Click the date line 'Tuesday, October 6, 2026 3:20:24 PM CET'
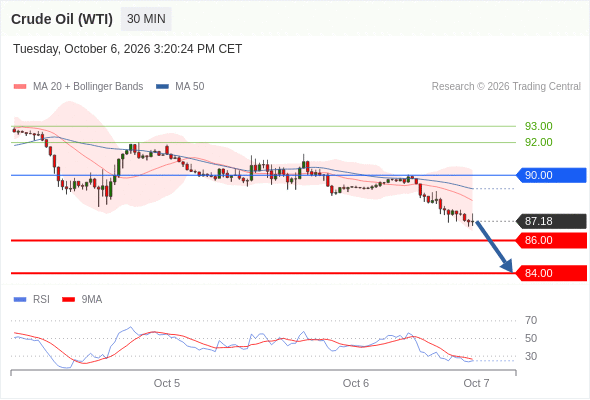 [128, 49]
